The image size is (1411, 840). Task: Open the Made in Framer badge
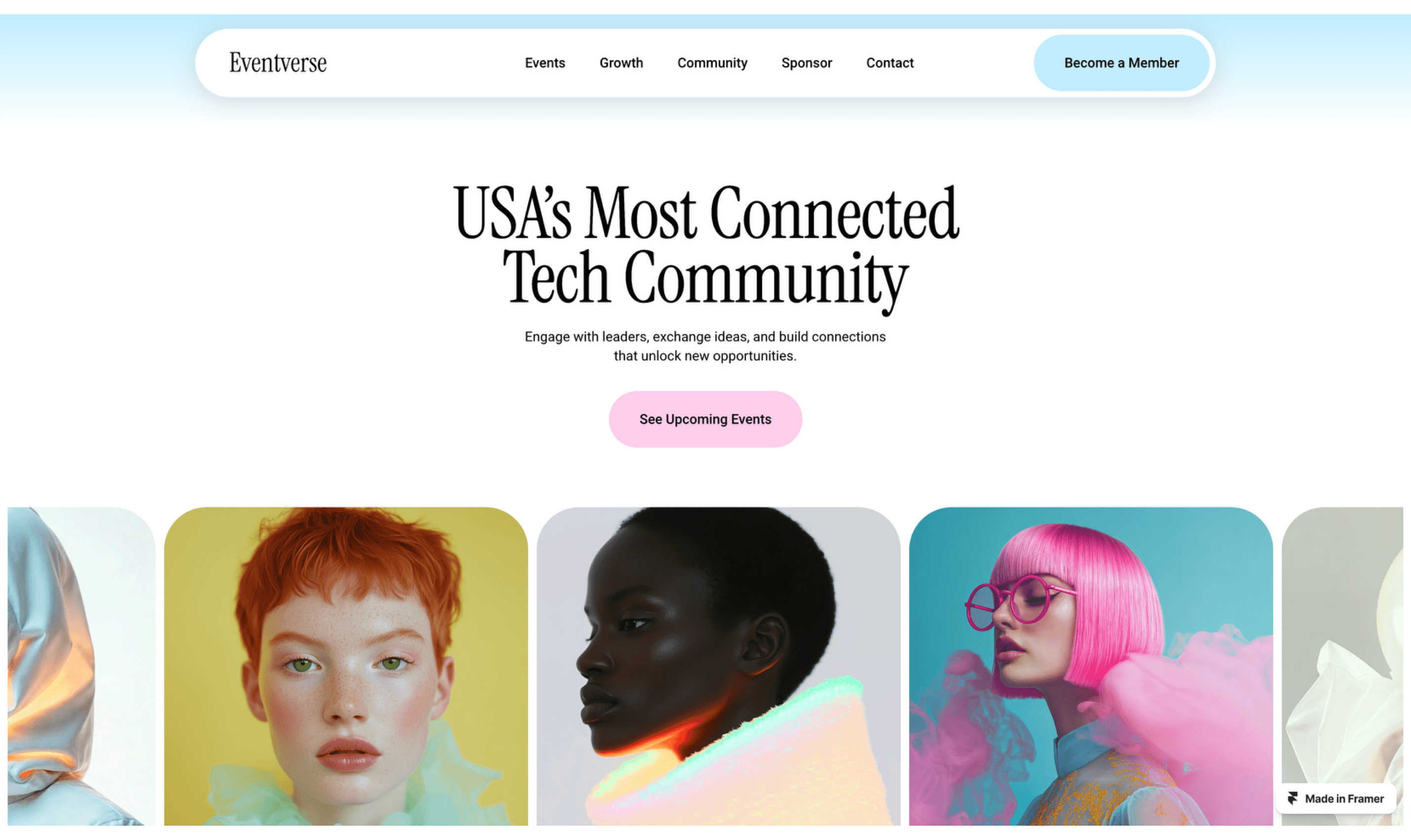[x=1336, y=798]
